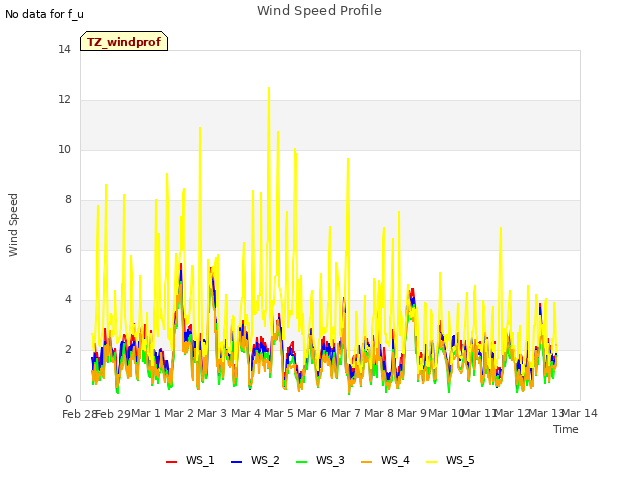Click the WS_2 blue legend swatch
640x480 pixels.
pyautogui.click(x=236, y=462)
